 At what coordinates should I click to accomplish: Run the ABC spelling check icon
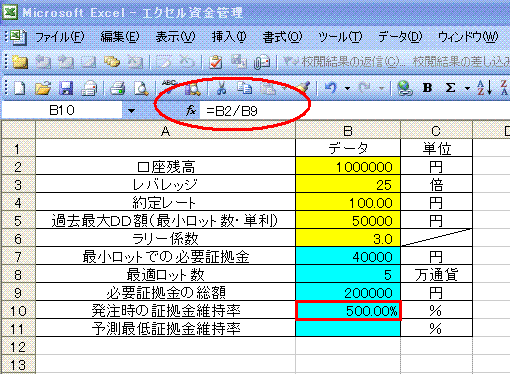pos(169,88)
